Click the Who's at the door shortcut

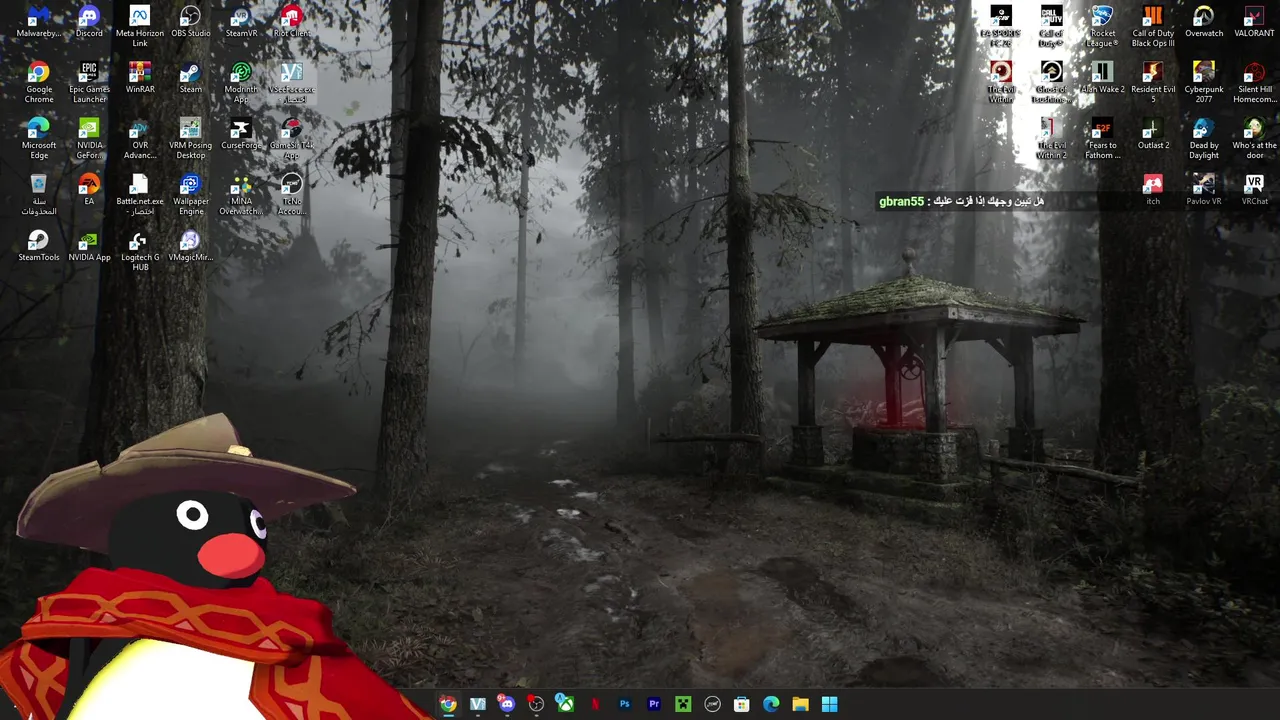coord(1254,138)
